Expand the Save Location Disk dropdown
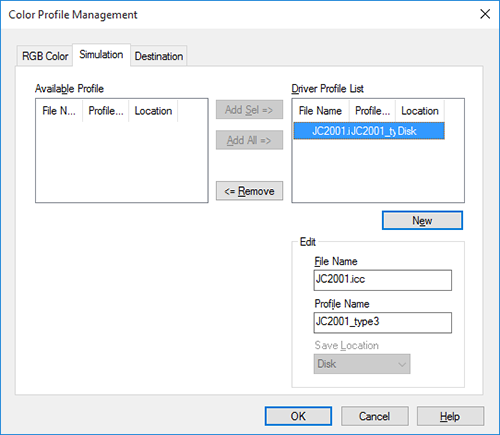This screenshot has width=500, height=435. point(362,364)
